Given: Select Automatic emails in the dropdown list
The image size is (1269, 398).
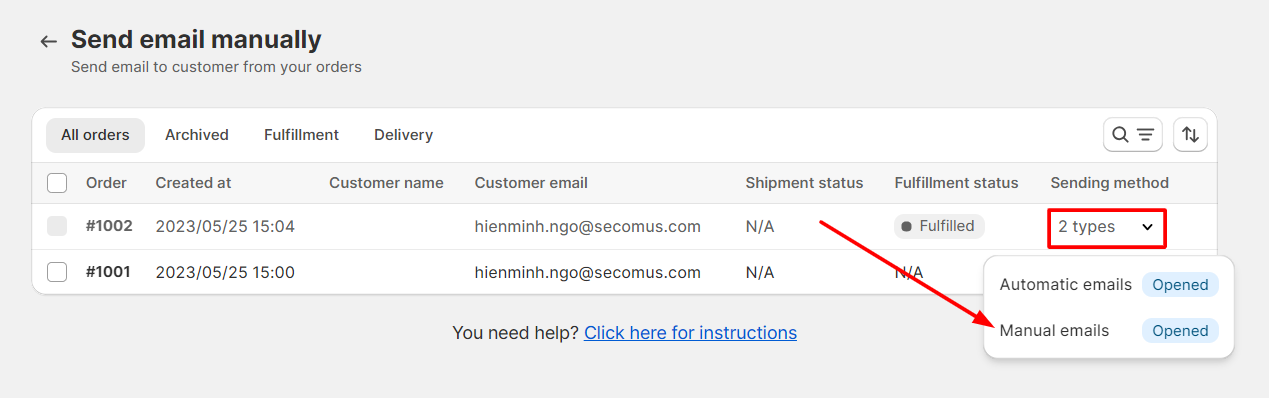Looking at the screenshot, I should pos(1066,285).
